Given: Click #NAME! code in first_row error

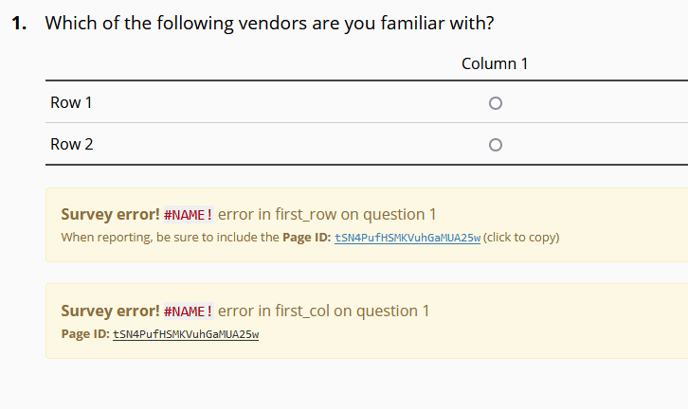Looking at the screenshot, I should pyautogui.click(x=188, y=215).
